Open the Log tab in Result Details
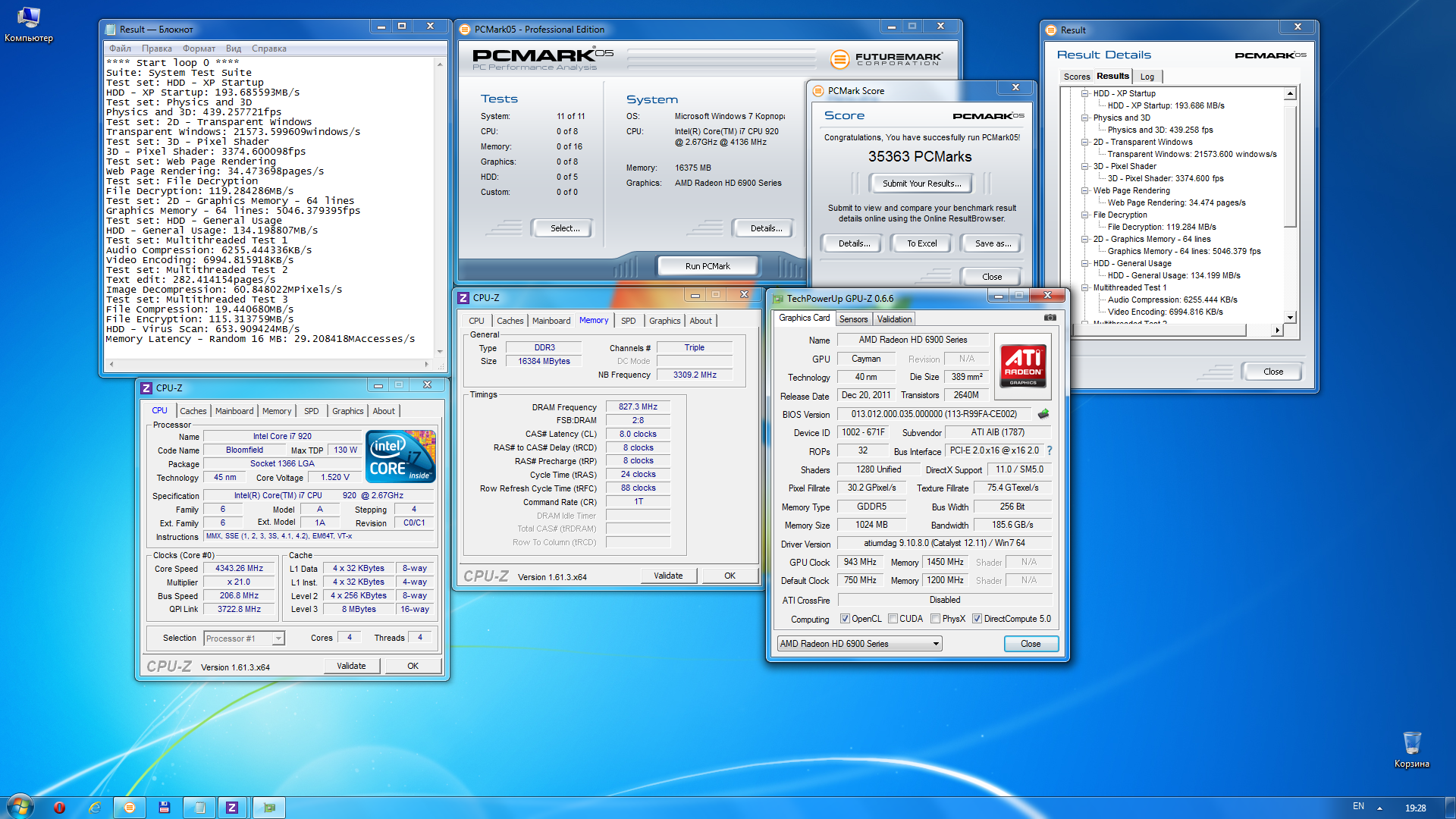Image resolution: width=1456 pixels, height=819 pixels. tap(1147, 77)
